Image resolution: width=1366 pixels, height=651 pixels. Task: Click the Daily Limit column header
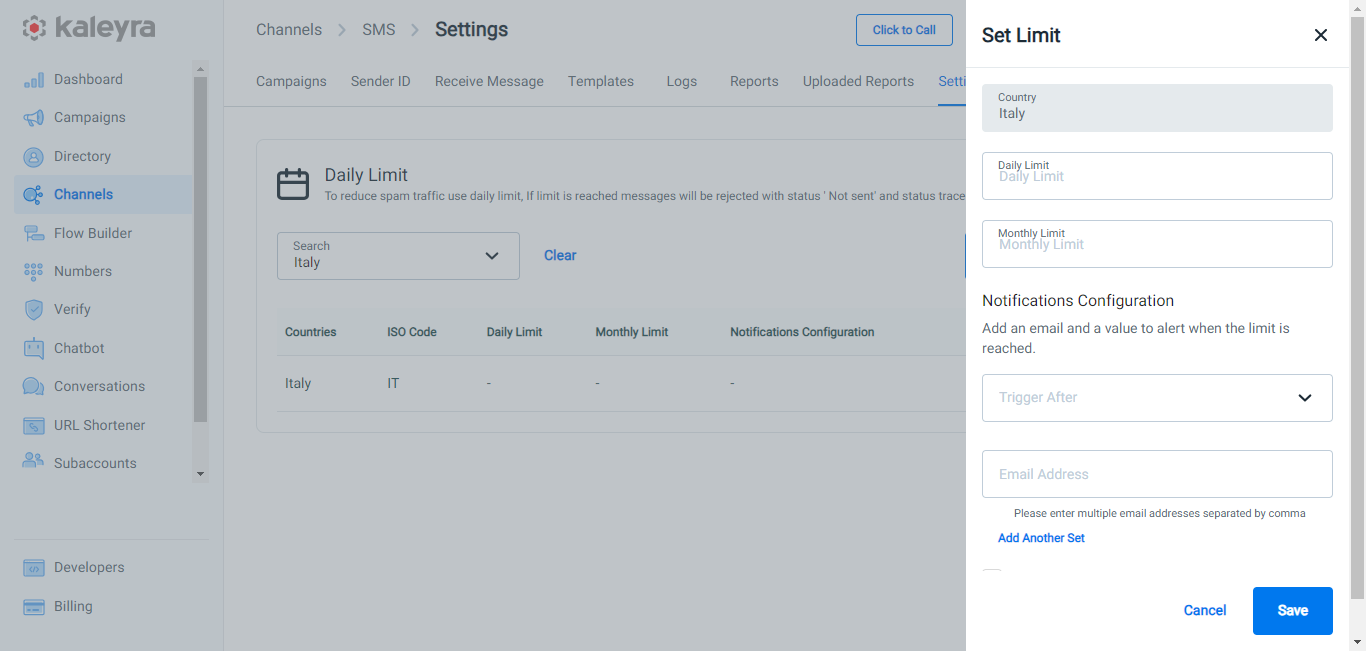pyautogui.click(x=514, y=332)
